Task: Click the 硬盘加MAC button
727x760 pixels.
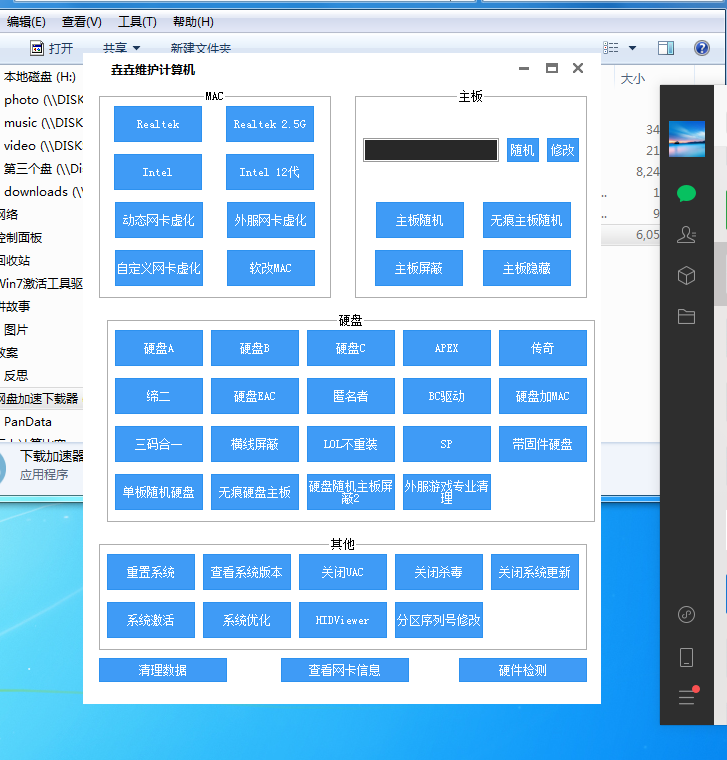Action: 543,396
